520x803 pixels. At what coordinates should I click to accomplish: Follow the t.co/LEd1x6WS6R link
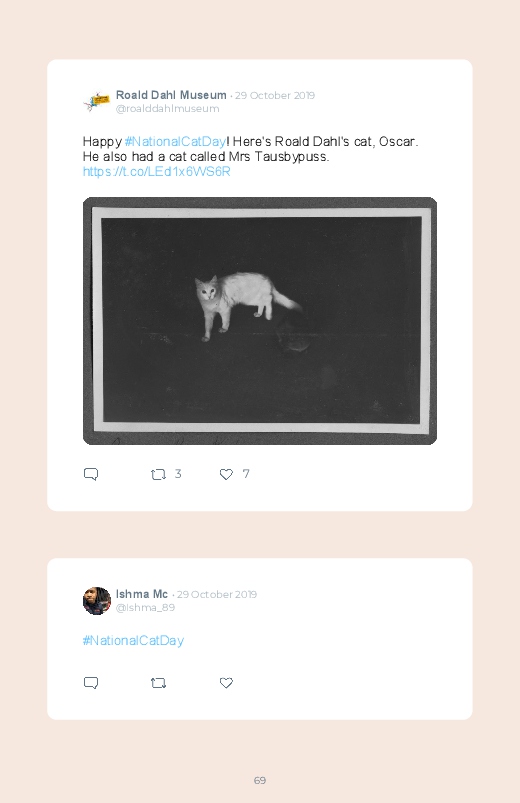[156, 172]
